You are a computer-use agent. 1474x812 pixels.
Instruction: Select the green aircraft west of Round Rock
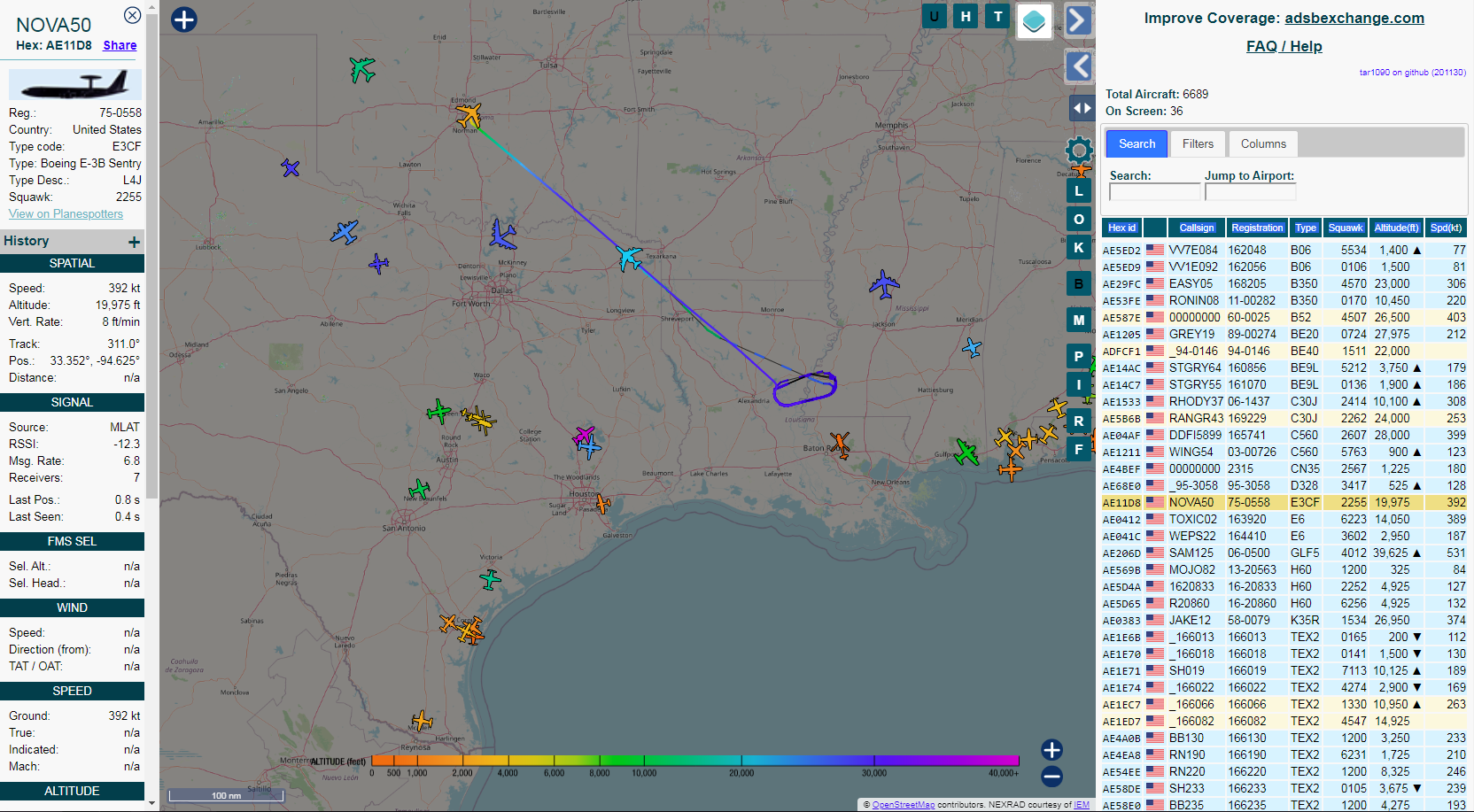(x=438, y=412)
